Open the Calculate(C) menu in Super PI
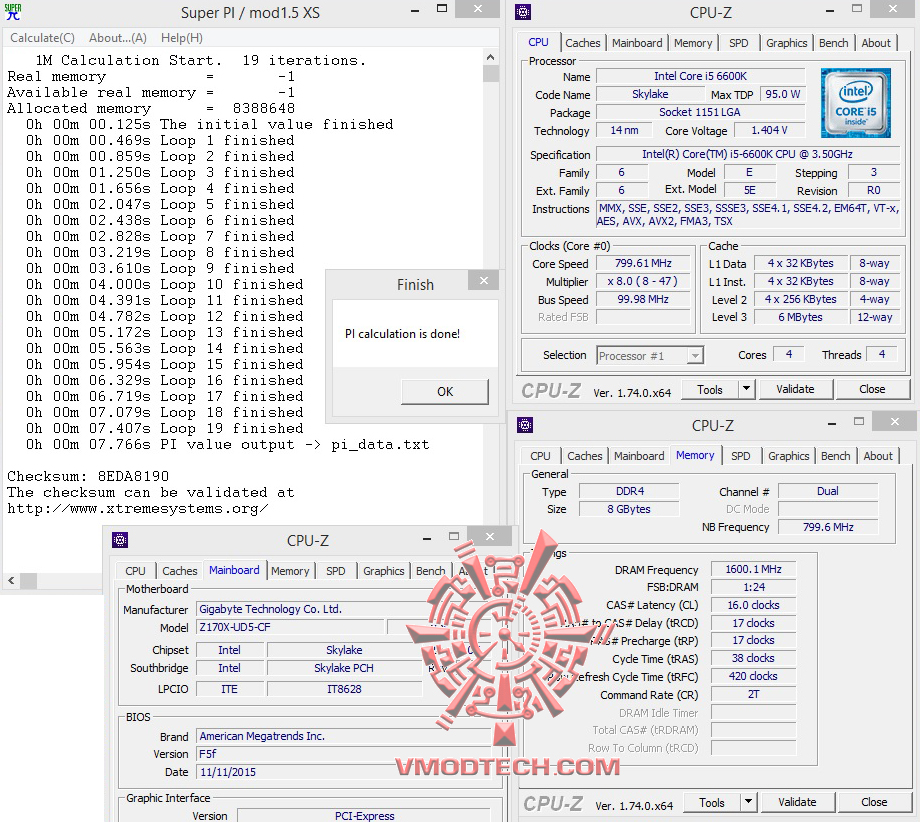The height and width of the screenshot is (822, 920). tap(42, 38)
